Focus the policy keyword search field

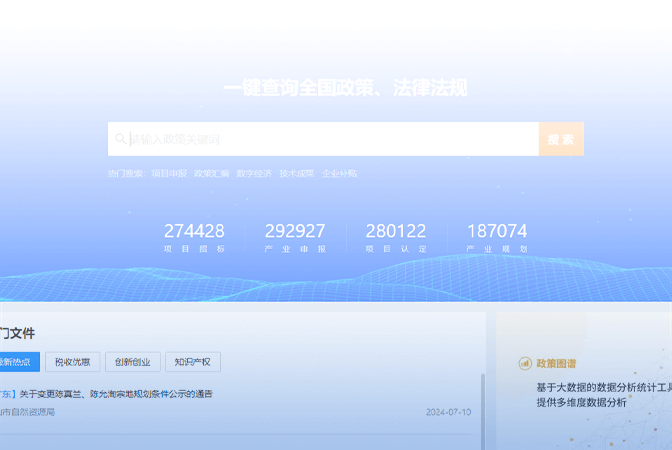click(x=330, y=139)
